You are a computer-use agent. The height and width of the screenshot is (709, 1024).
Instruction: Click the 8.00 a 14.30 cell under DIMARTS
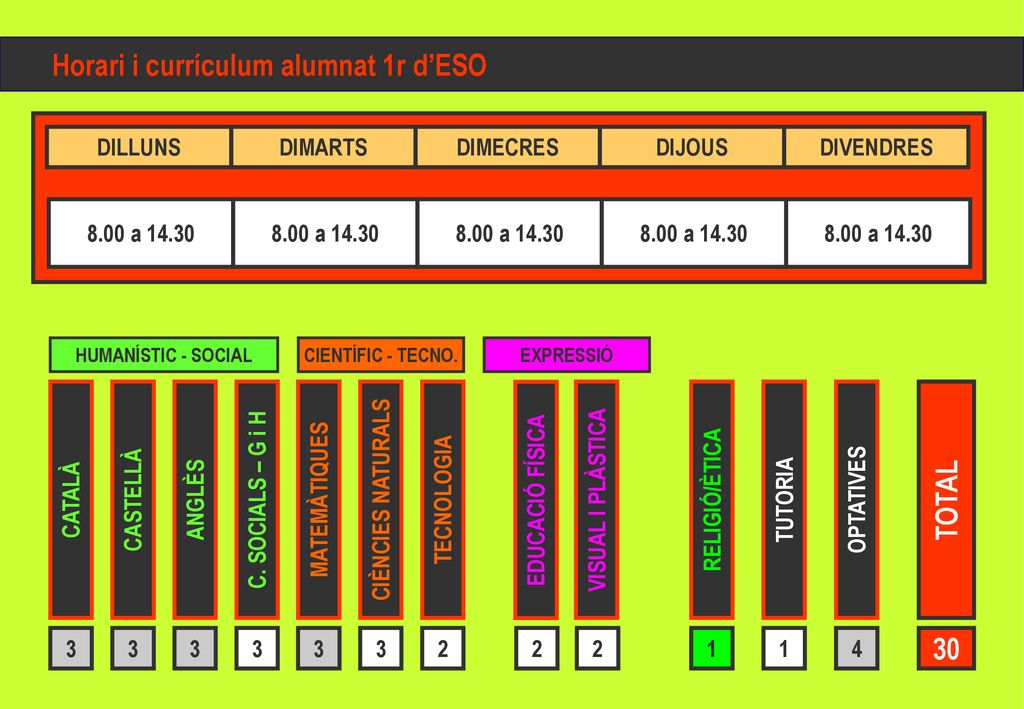(x=325, y=233)
